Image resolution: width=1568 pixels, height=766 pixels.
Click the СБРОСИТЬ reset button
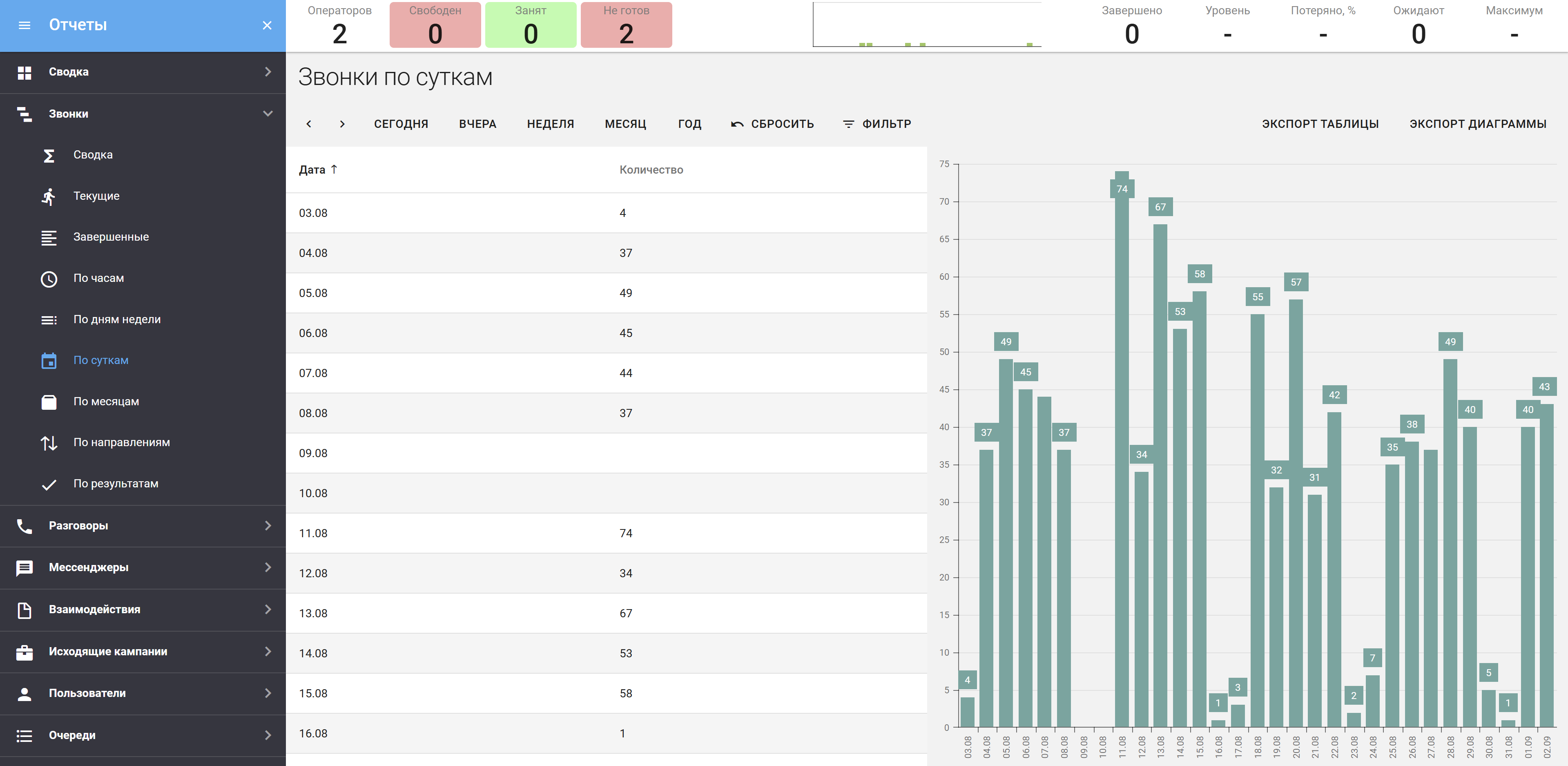[772, 124]
